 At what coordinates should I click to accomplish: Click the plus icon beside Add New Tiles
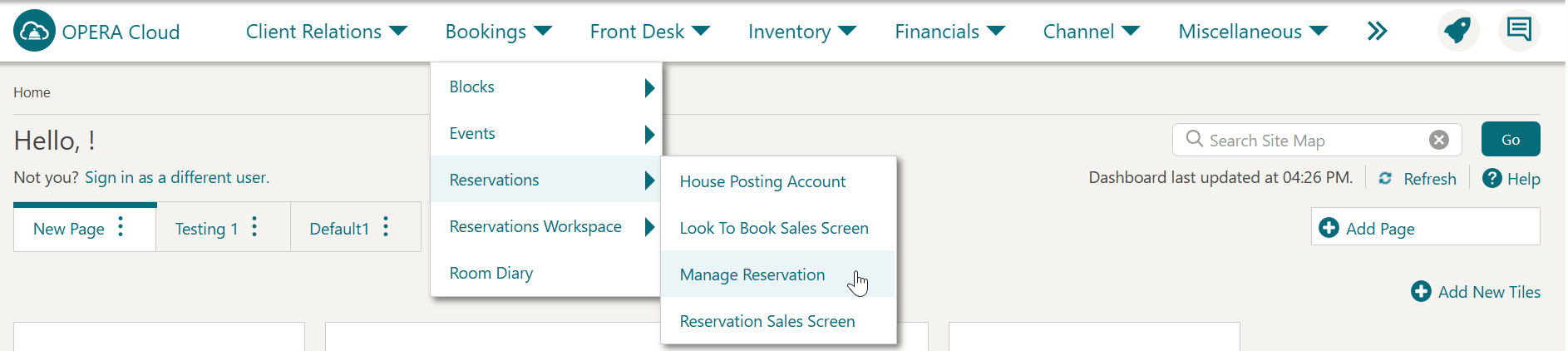pyautogui.click(x=1421, y=291)
